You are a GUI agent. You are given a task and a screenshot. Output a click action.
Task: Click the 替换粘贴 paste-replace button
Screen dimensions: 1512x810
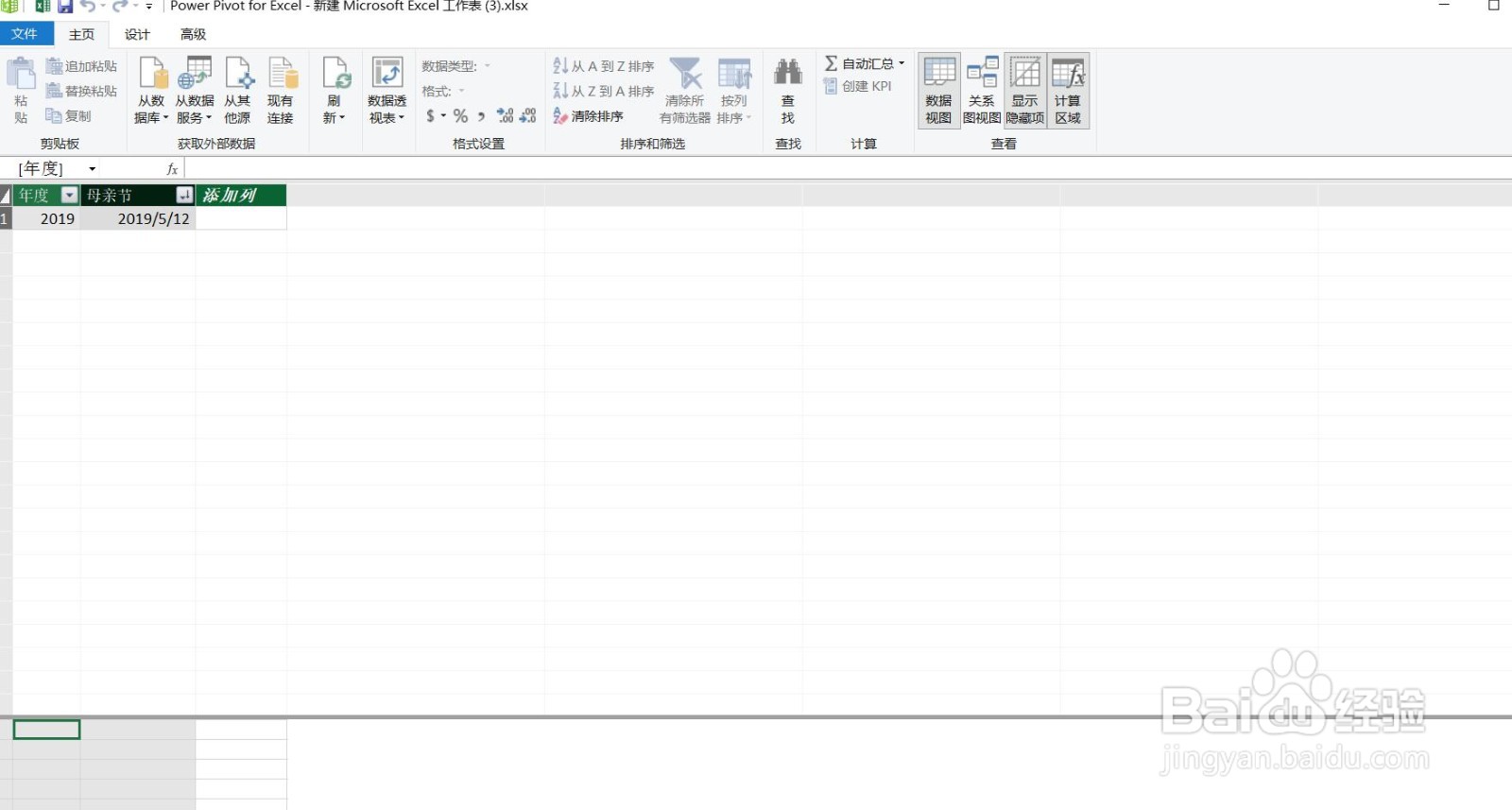click(82, 91)
